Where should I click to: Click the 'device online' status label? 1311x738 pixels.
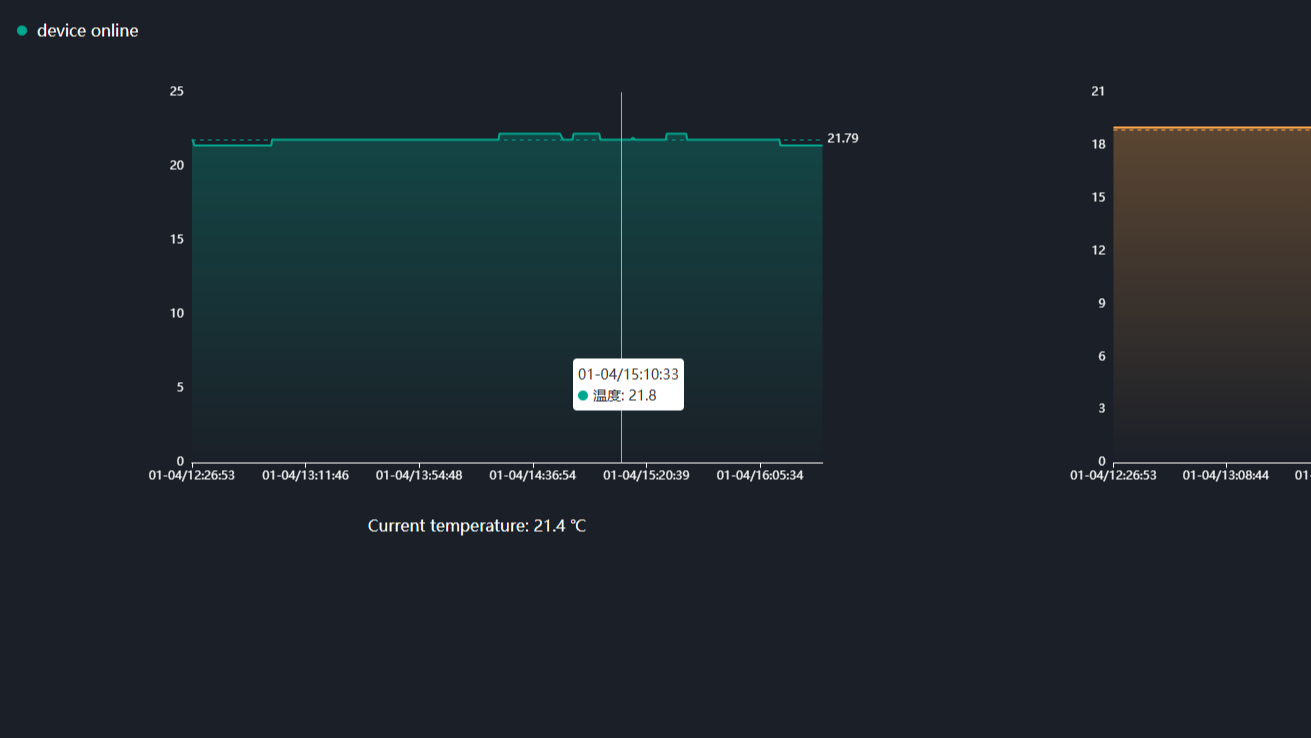pyautogui.click(x=87, y=31)
